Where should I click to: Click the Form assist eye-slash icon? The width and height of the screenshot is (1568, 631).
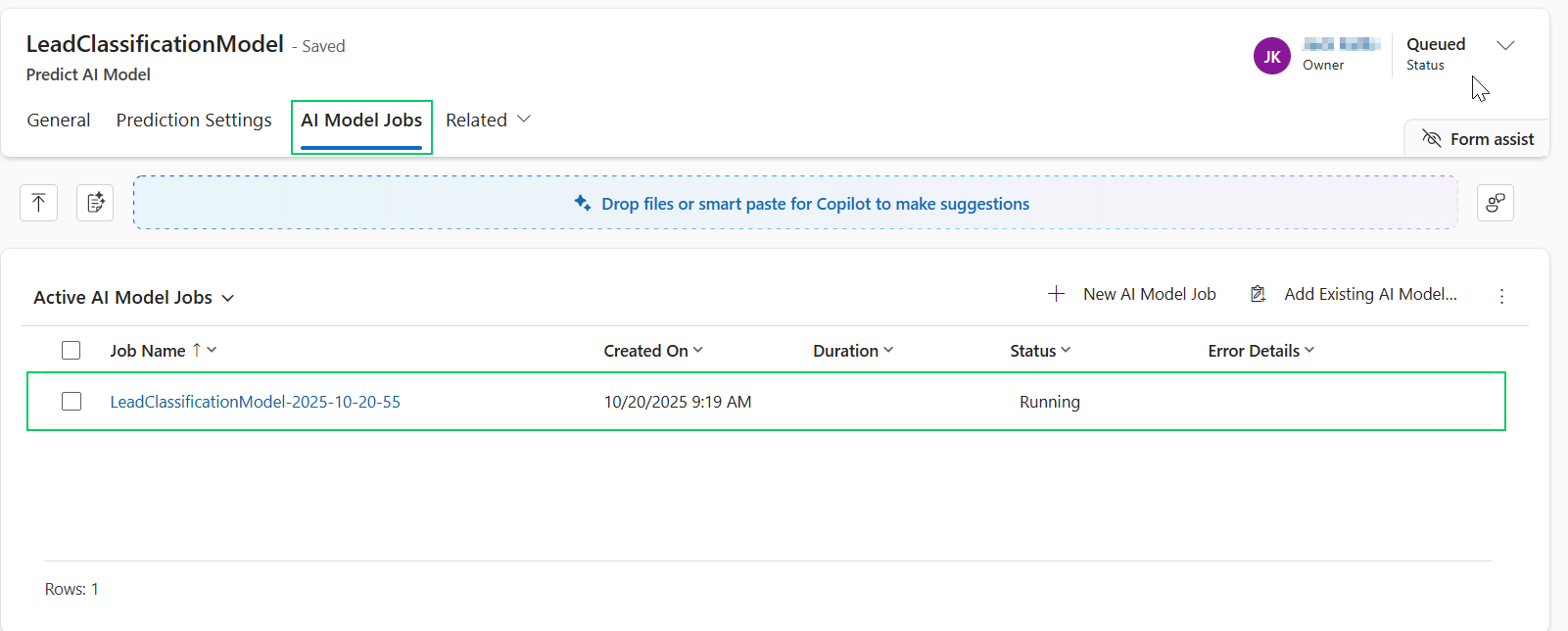(x=1431, y=138)
